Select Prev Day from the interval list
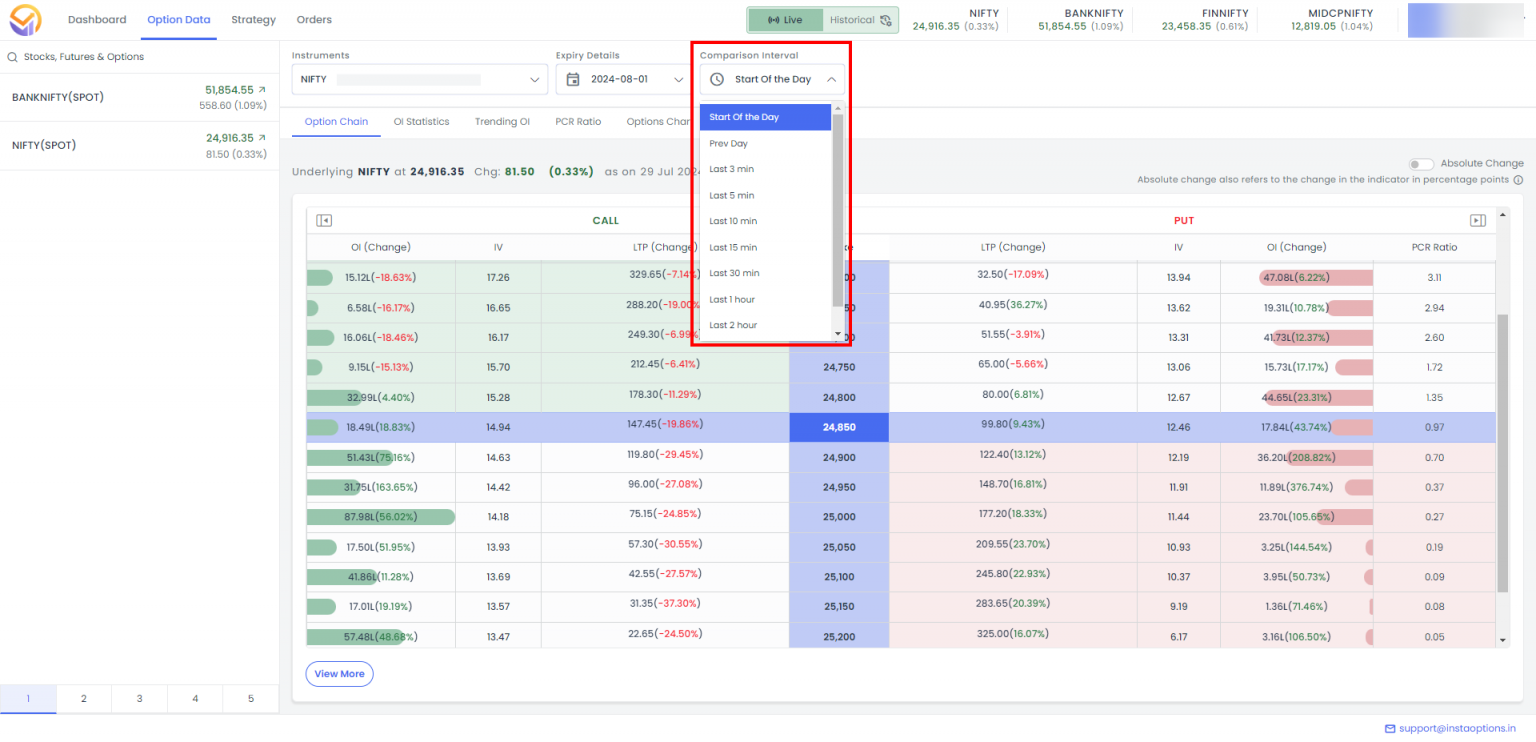 (727, 143)
